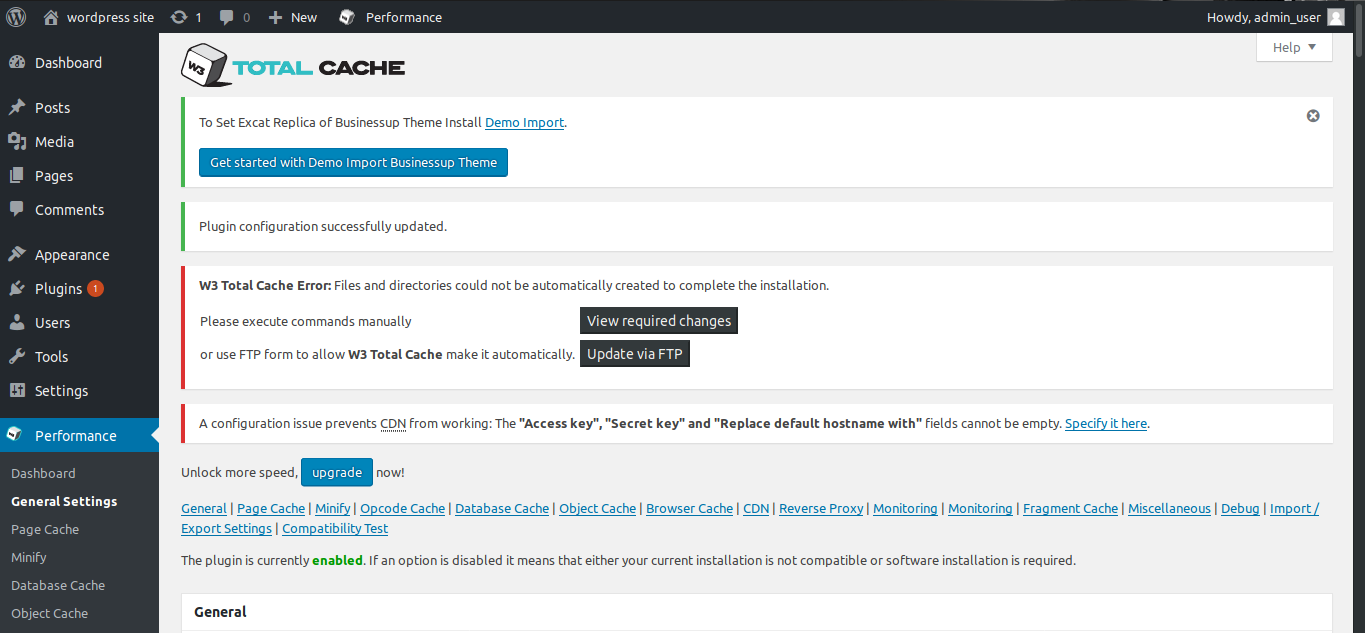Click the blue upgrade button
Viewport: 1365px width, 633px height.
[336, 472]
